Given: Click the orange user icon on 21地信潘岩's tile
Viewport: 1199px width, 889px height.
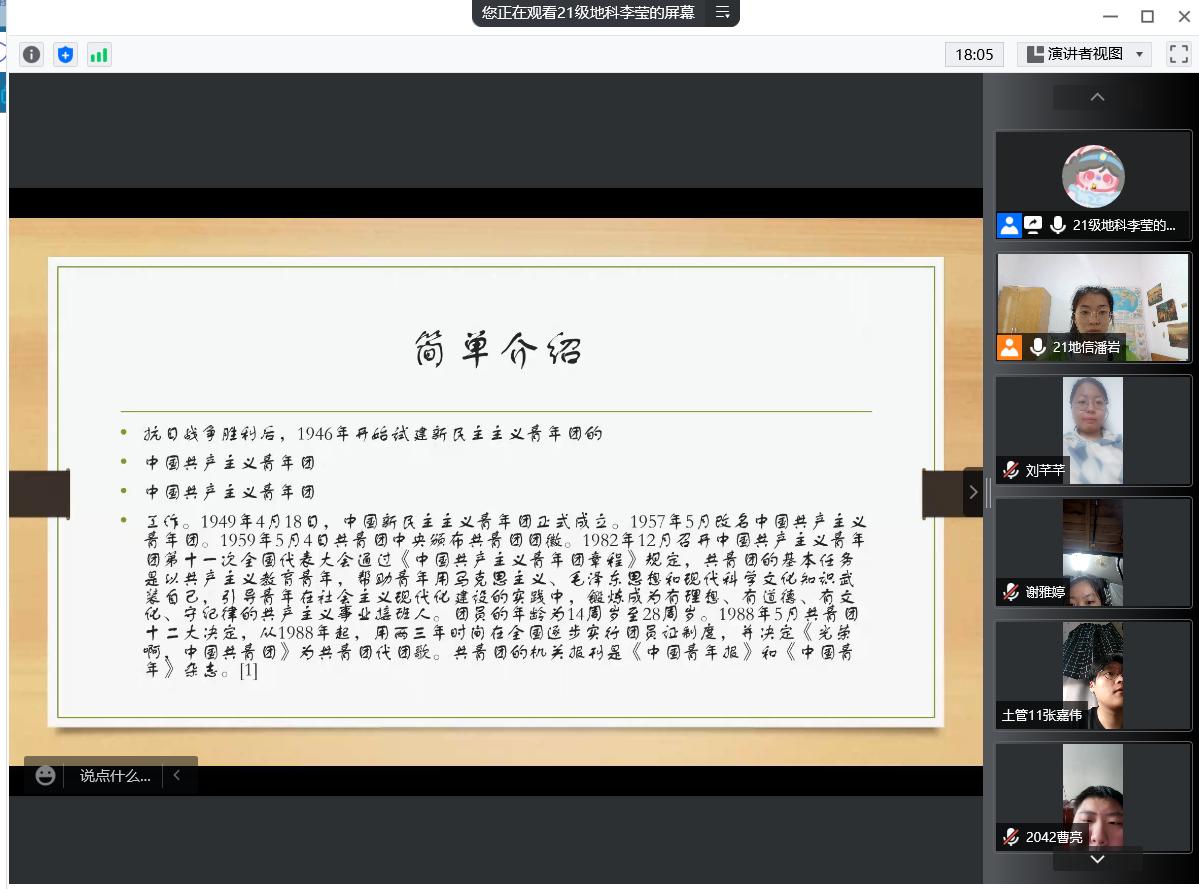Looking at the screenshot, I should 1009,347.
